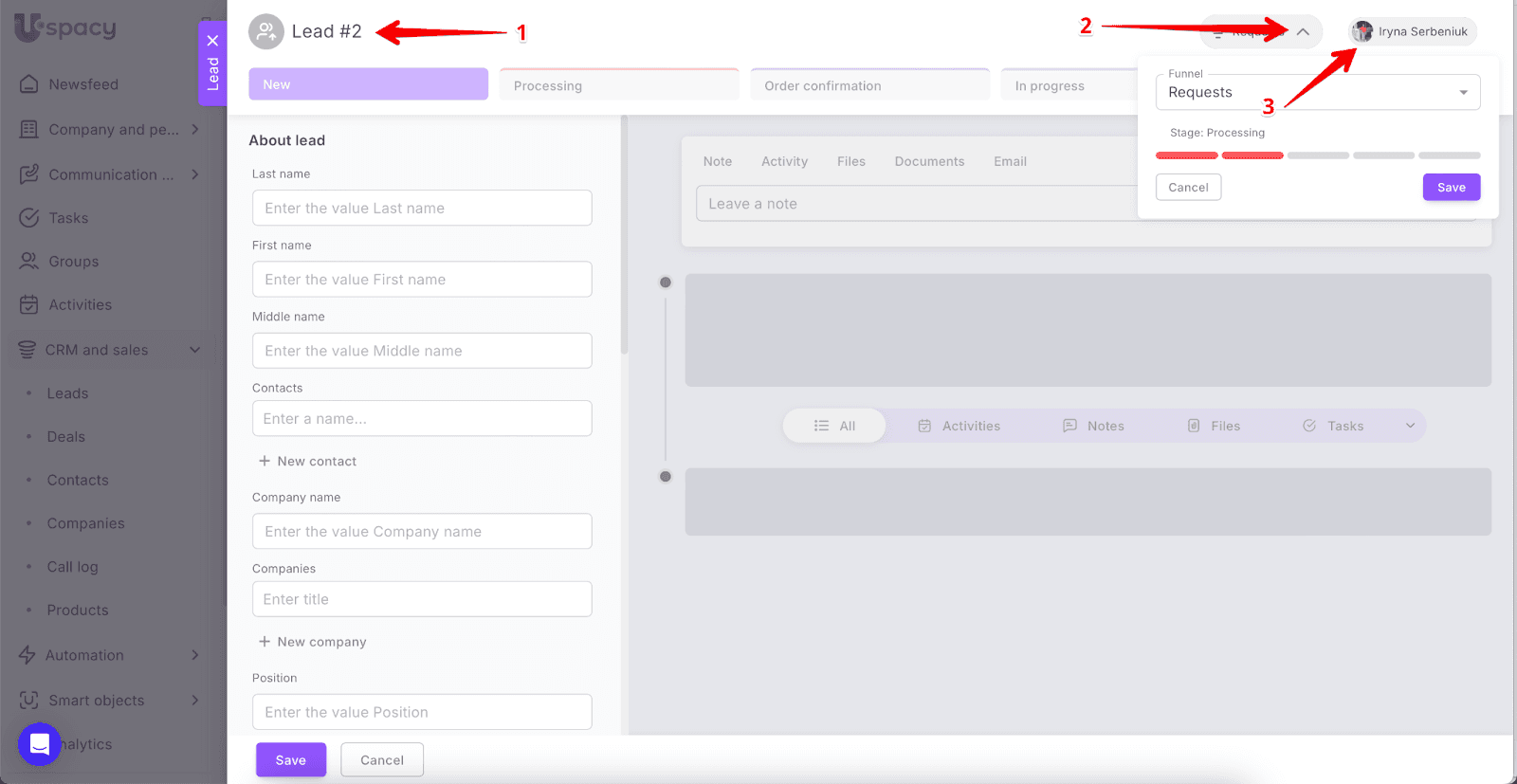Click the Activities calendar icon in sidebar
Image resolution: width=1517 pixels, height=784 pixels.
tap(29, 305)
